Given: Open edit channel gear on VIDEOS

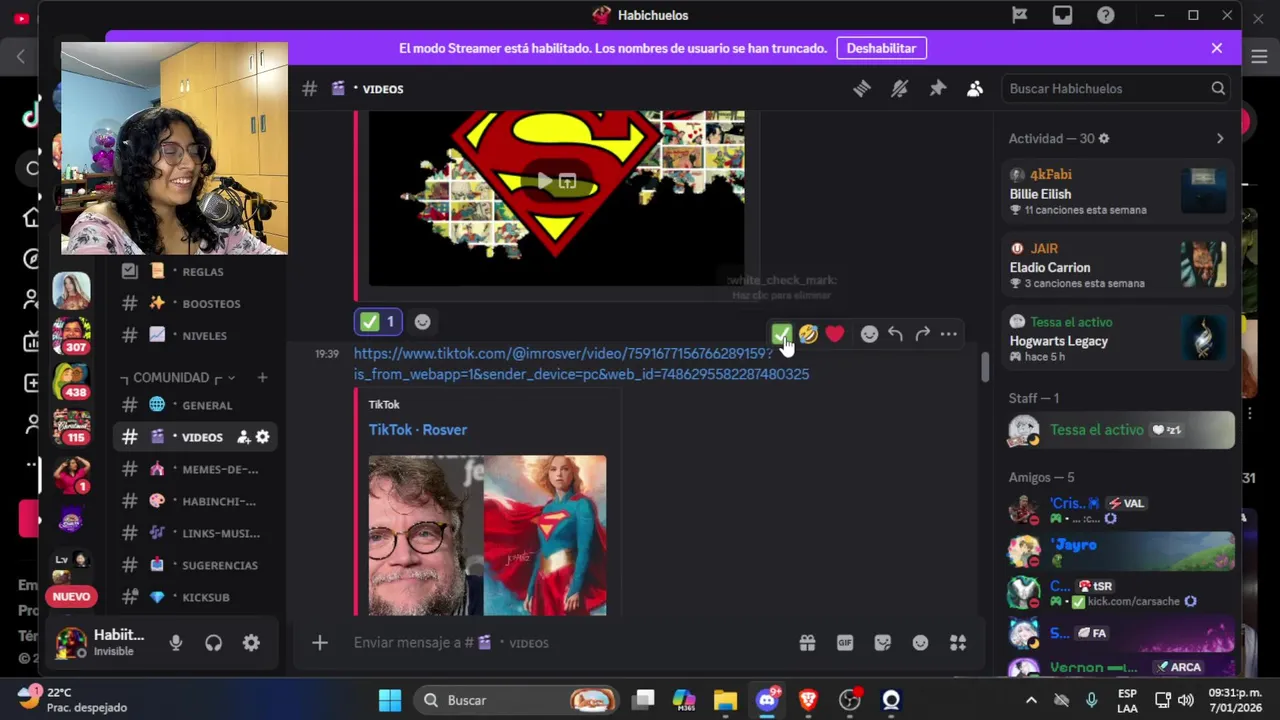Looking at the screenshot, I should (x=262, y=437).
